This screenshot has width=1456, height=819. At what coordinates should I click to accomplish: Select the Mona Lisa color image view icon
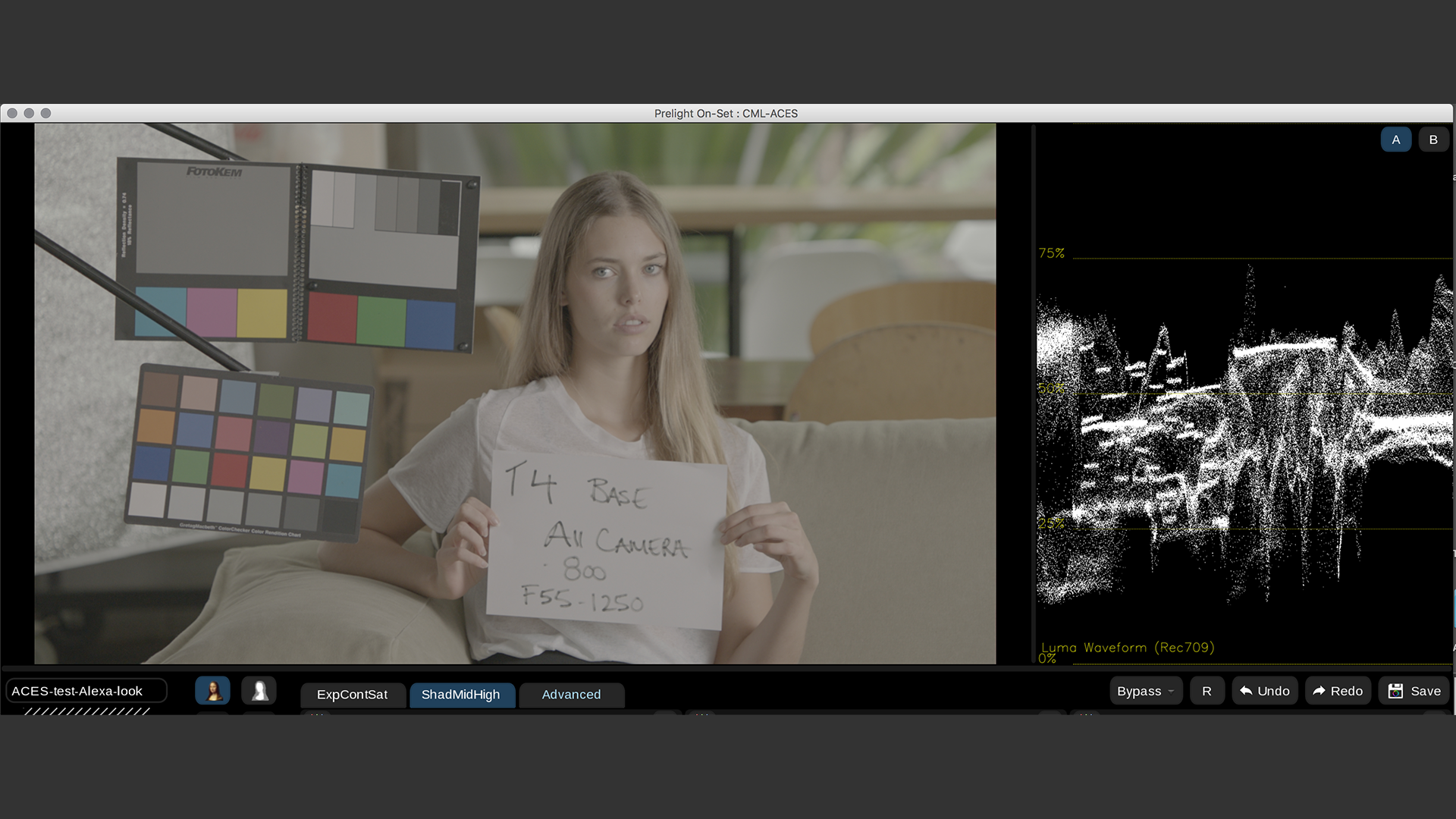coord(213,691)
